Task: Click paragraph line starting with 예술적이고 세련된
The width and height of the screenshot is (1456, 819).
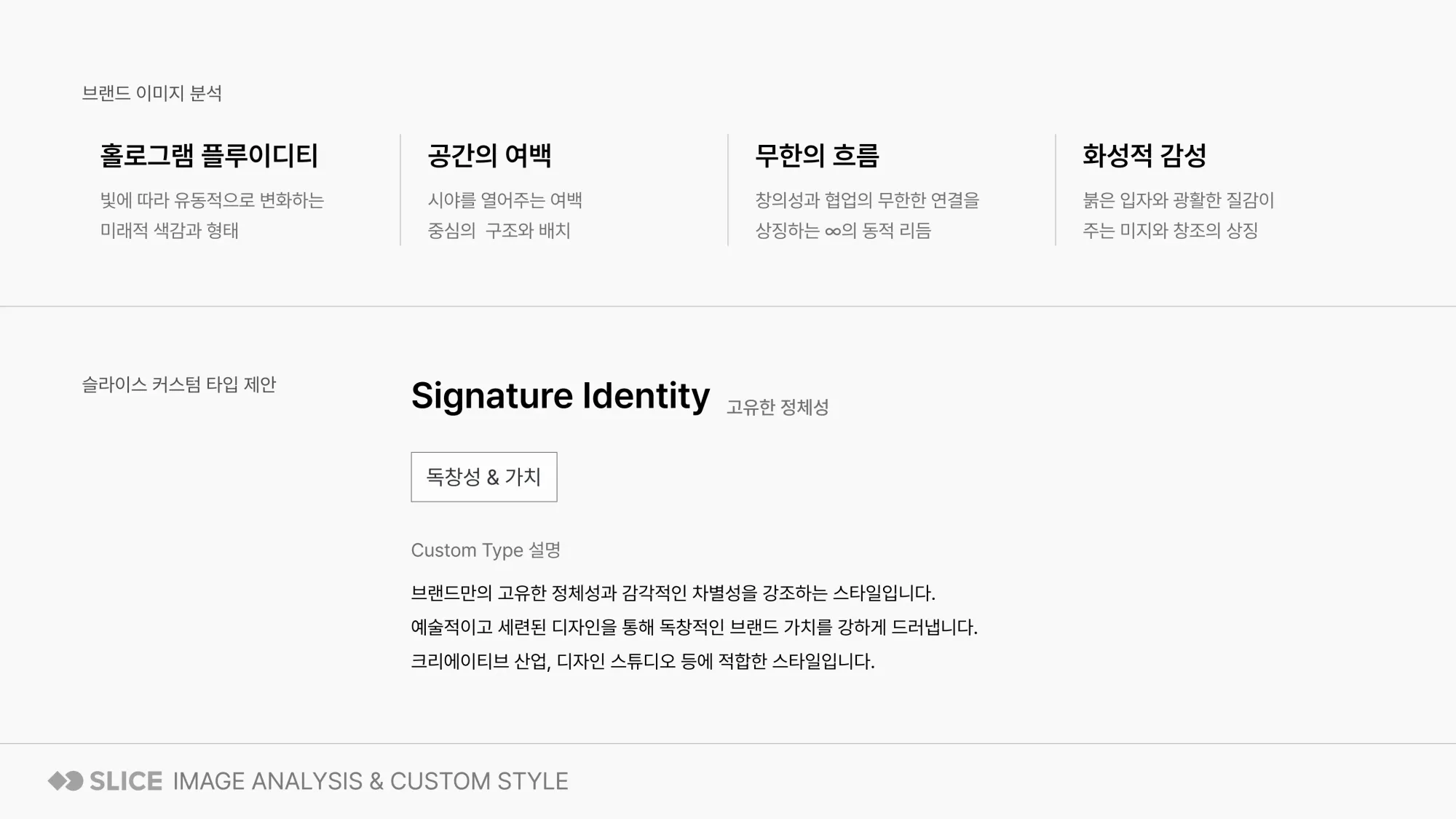Action: [695, 628]
